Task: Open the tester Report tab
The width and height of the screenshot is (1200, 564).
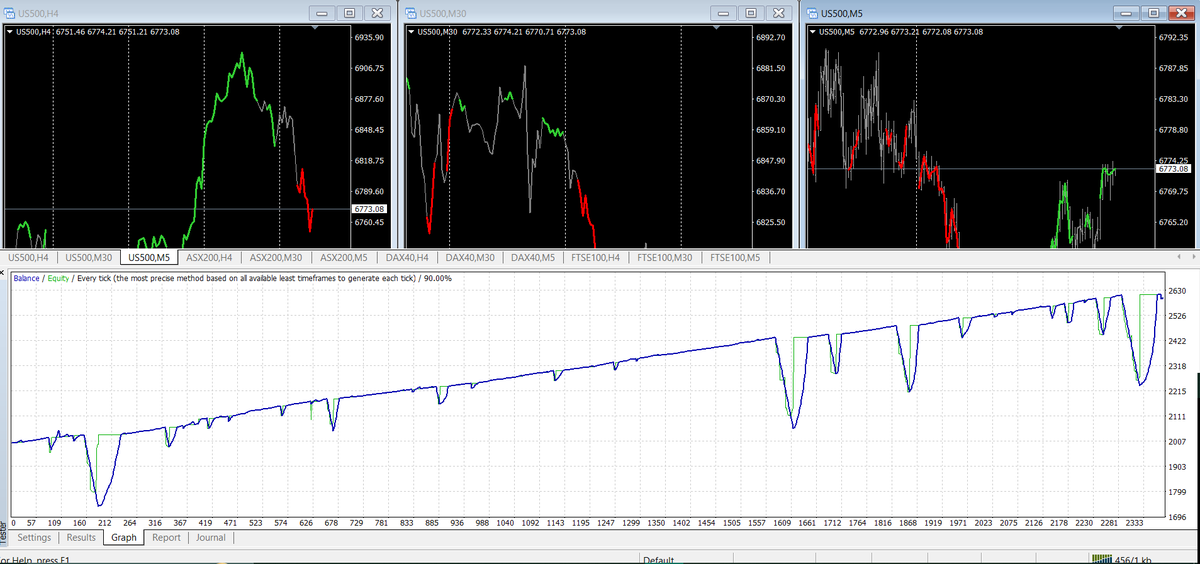Action: coord(166,537)
